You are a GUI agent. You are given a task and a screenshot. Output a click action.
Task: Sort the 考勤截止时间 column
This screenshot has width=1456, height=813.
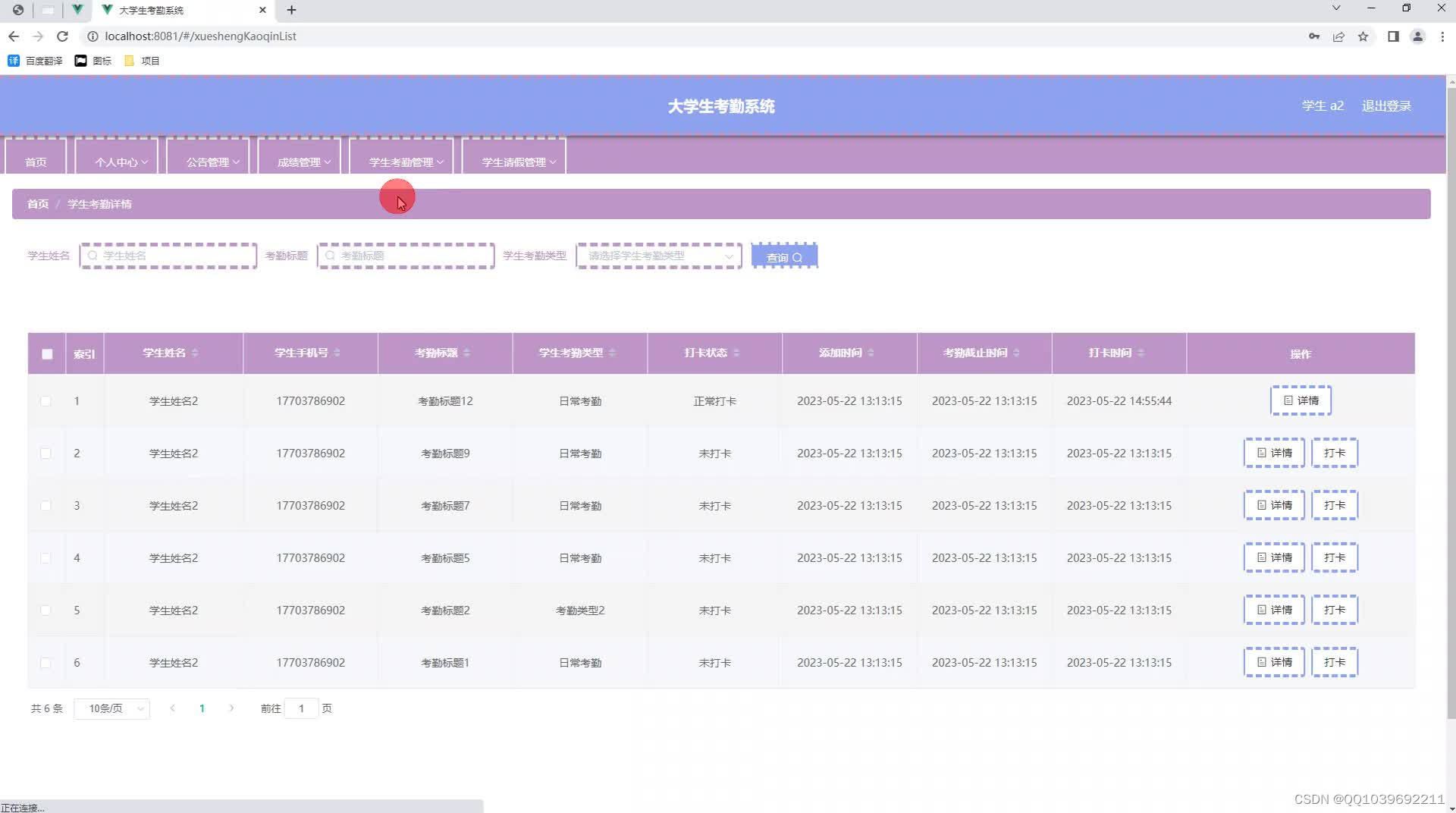click(1016, 353)
